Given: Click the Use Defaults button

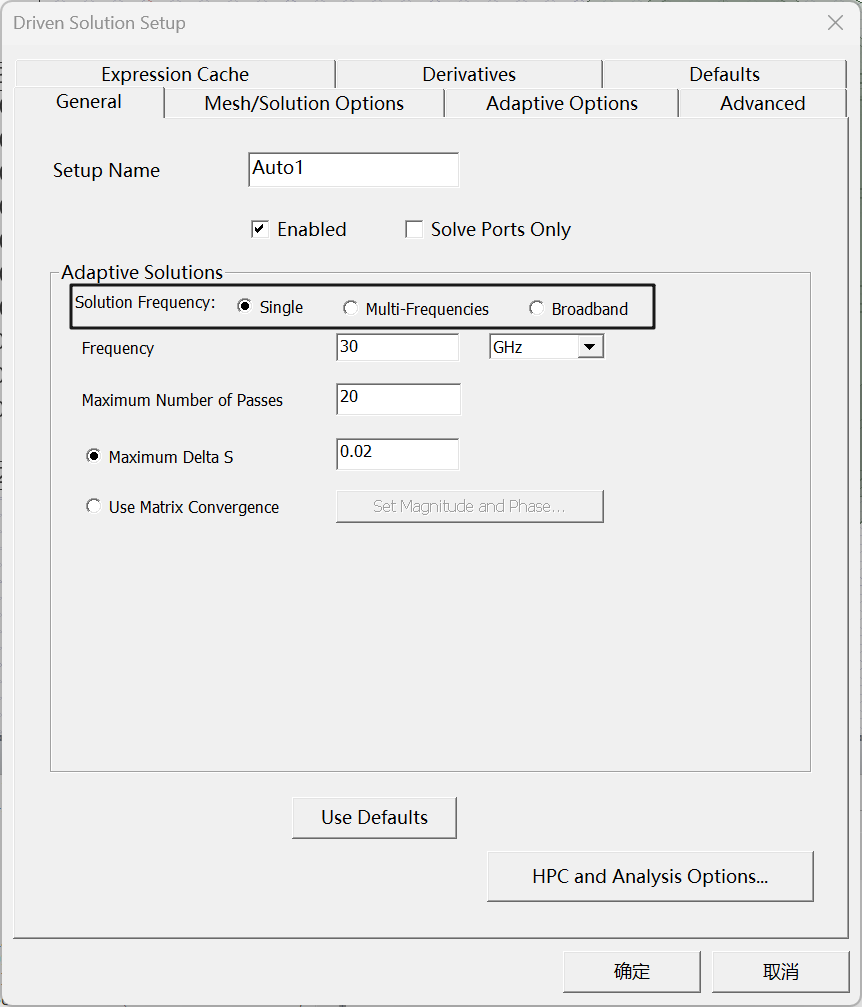Looking at the screenshot, I should 374,817.
